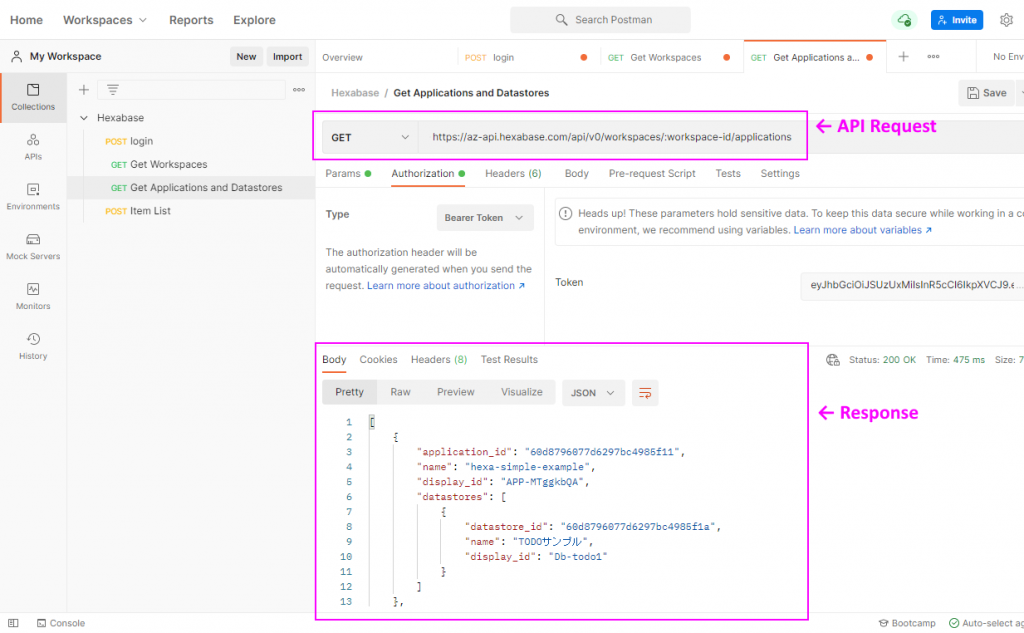1024x633 pixels.
Task: Toggle word wrap in response body
Action: (x=645, y=393)
